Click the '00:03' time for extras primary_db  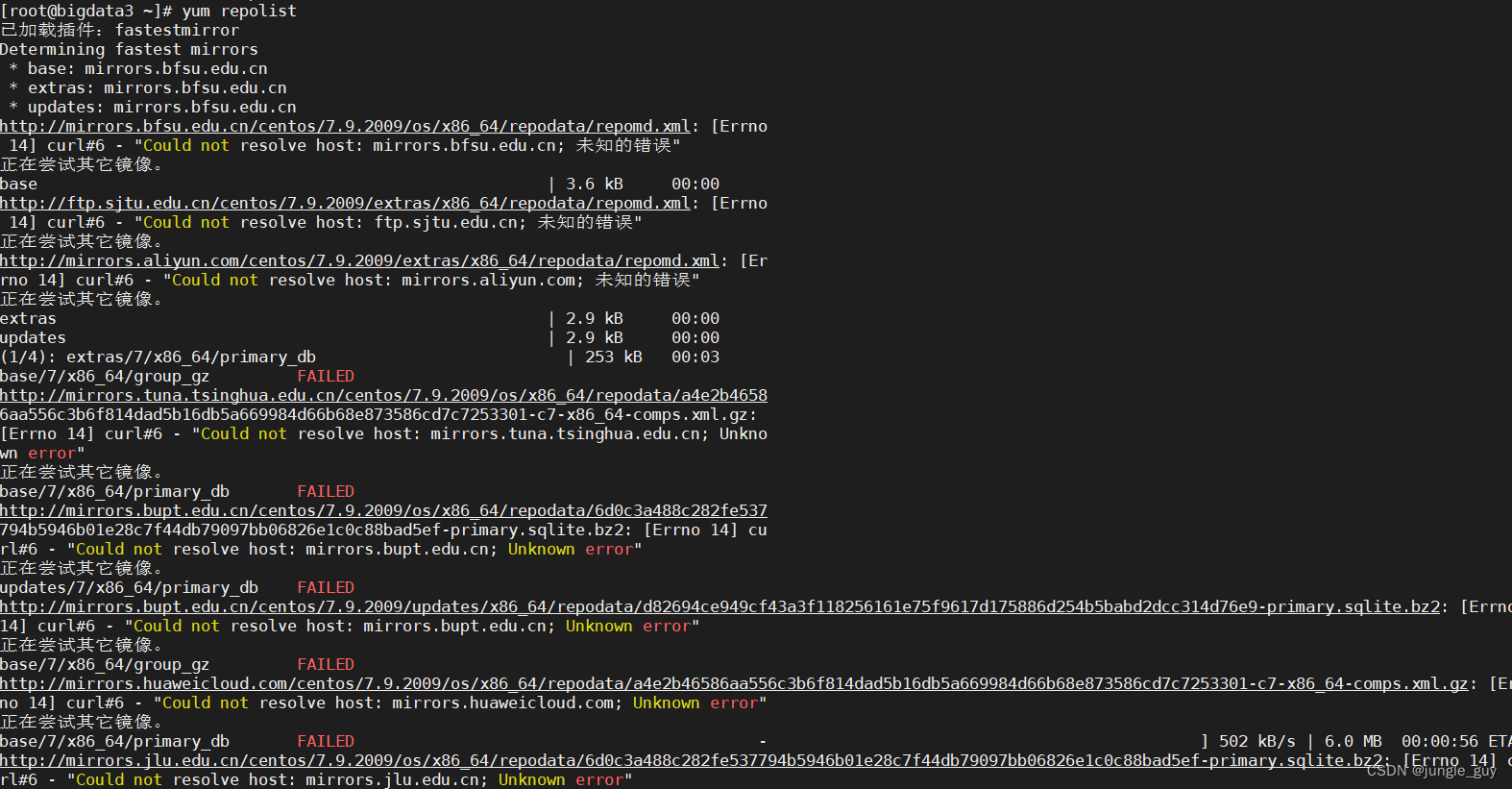[695, 357]
